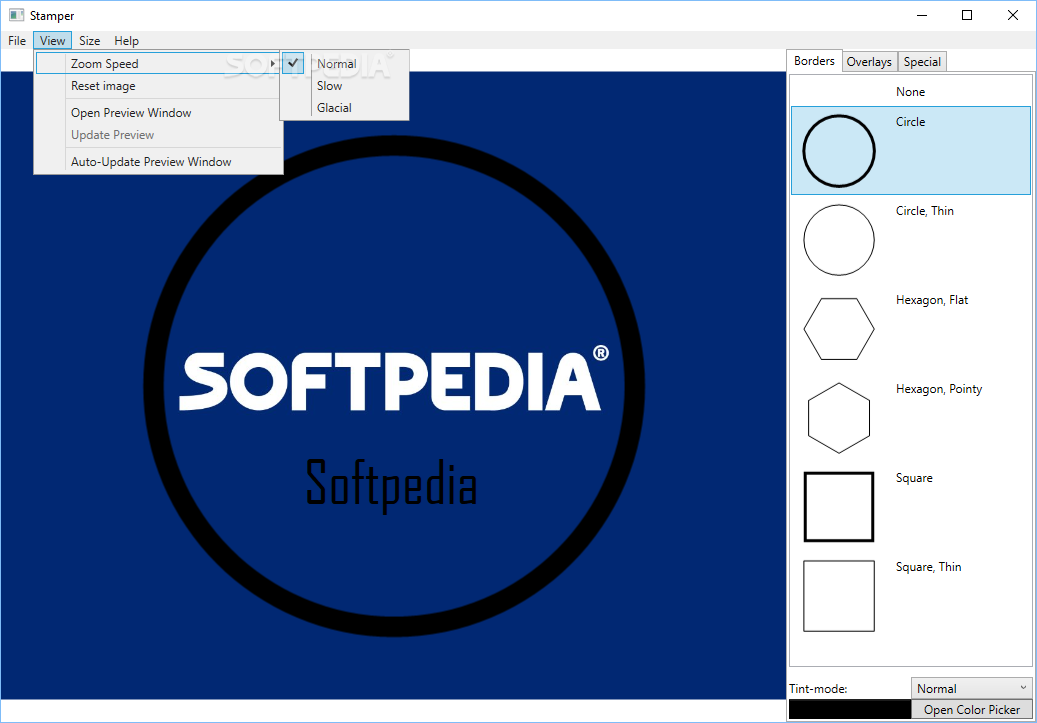Toggle Auto-Update Preview Window option
This screenshot has width=1037, height=723.
[x=158, y=161]
